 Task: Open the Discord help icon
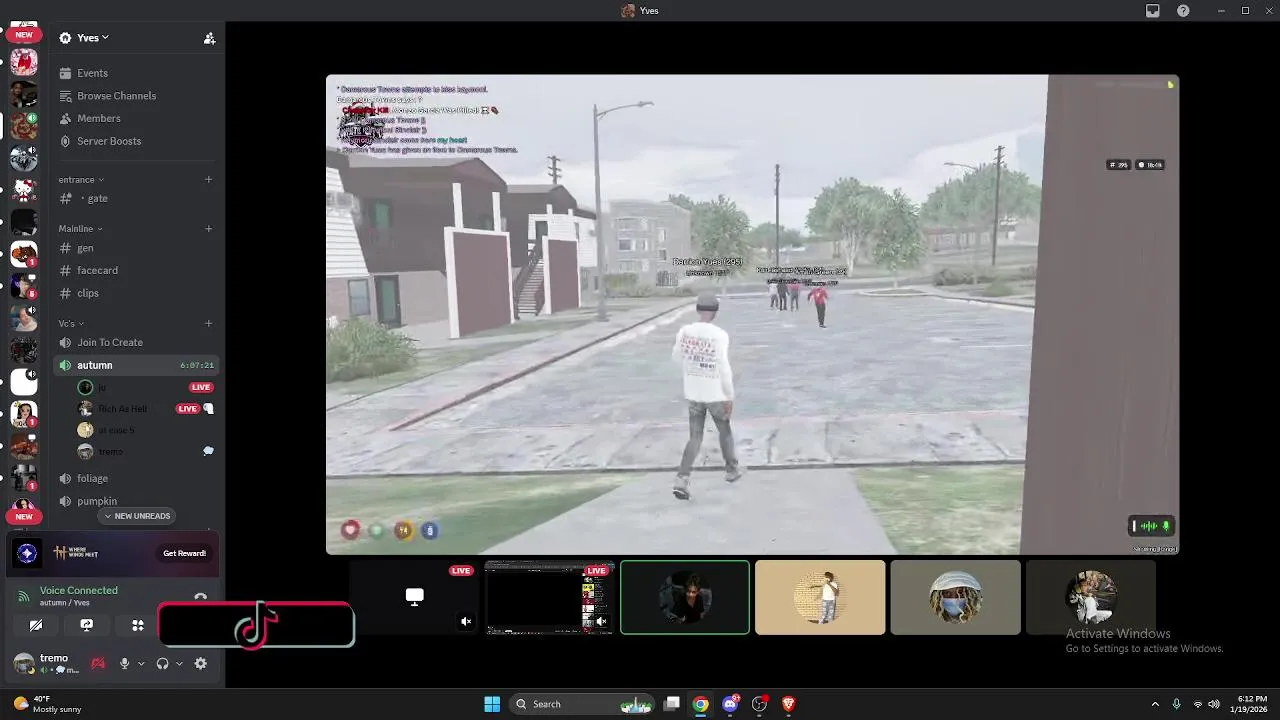(1183, 11)
